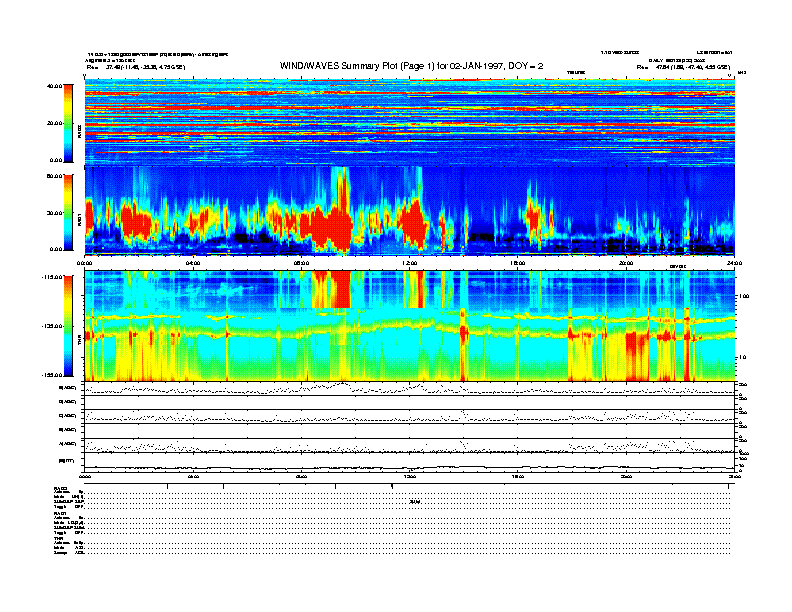Click the 60.00 label on the RAD1 color scale
This screenshot has height=612, width=792.
click(x=54, y=176)
